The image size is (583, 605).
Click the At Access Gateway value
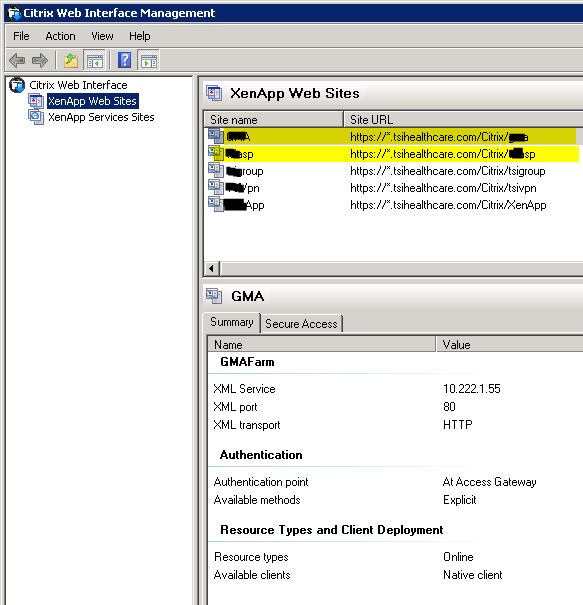(489, 482)
